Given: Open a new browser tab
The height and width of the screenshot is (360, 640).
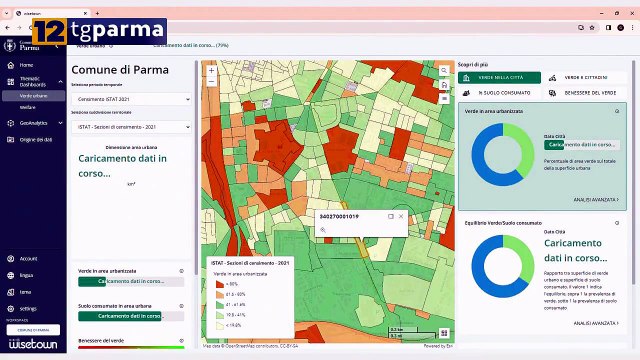Looking at the screenshot, I should coord(97,13).
